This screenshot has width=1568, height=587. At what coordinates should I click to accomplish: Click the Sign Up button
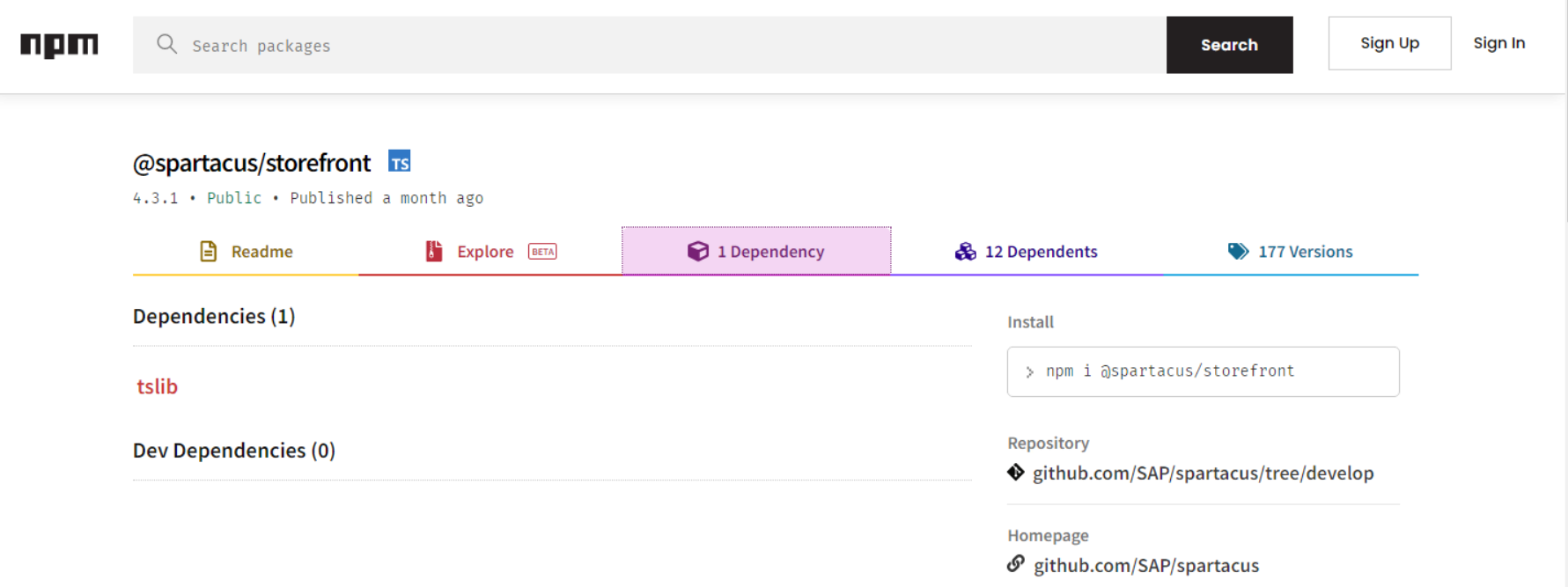1389,43
